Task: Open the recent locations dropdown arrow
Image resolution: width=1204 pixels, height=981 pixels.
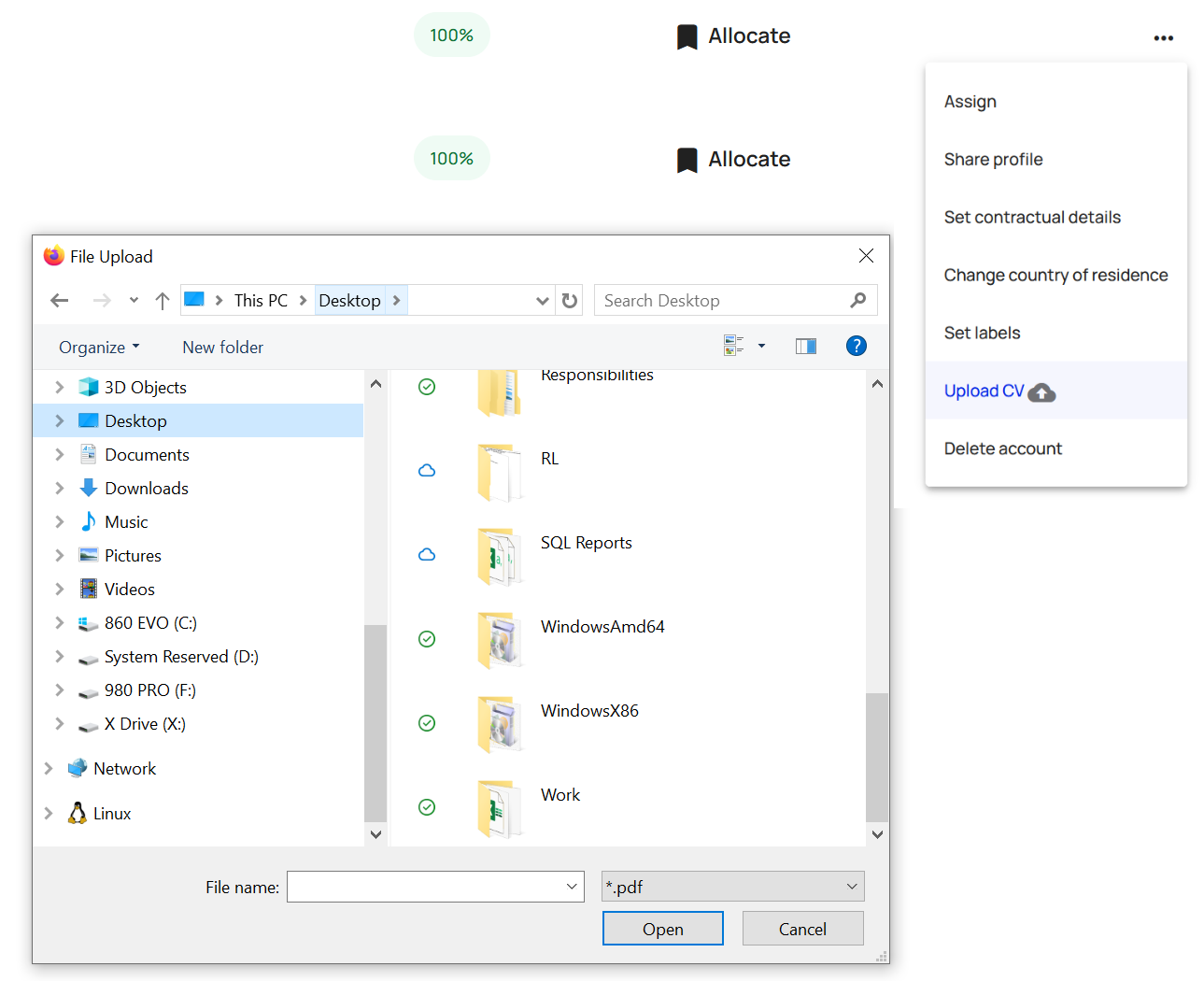Action: point(134,301)
